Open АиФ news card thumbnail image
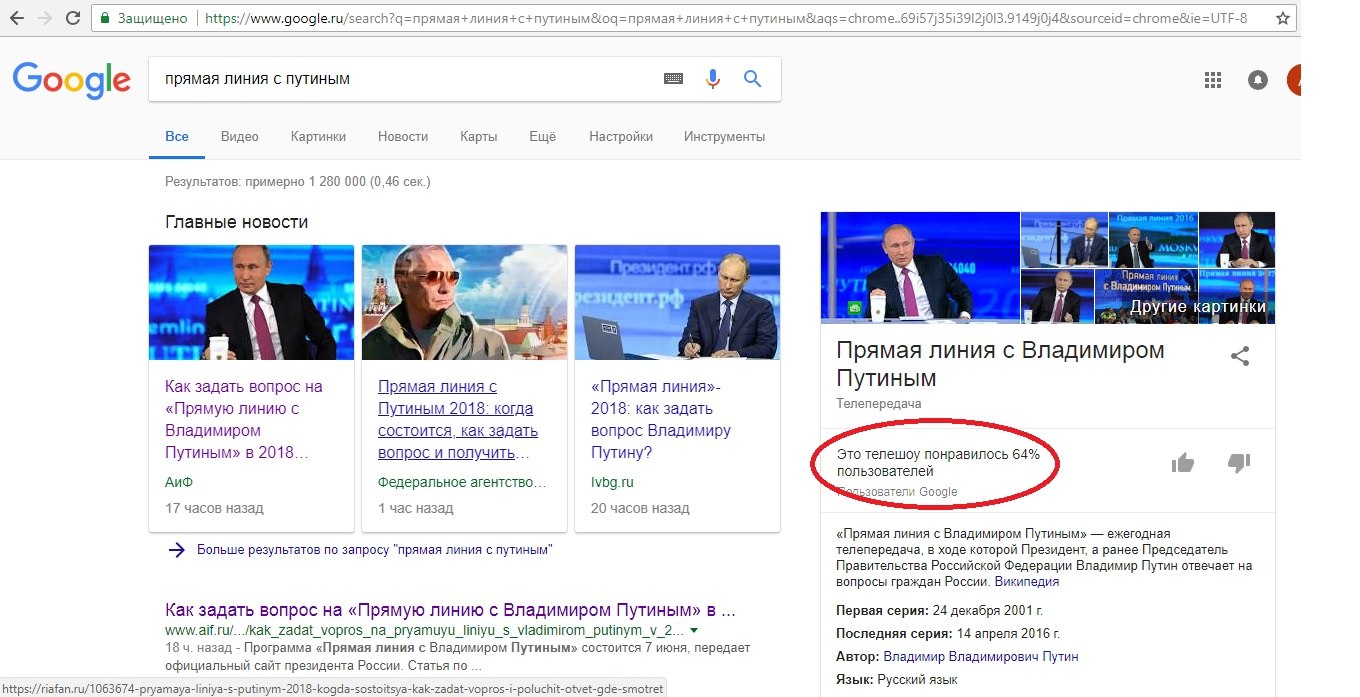1360x697 pixels. coord(251,303)
